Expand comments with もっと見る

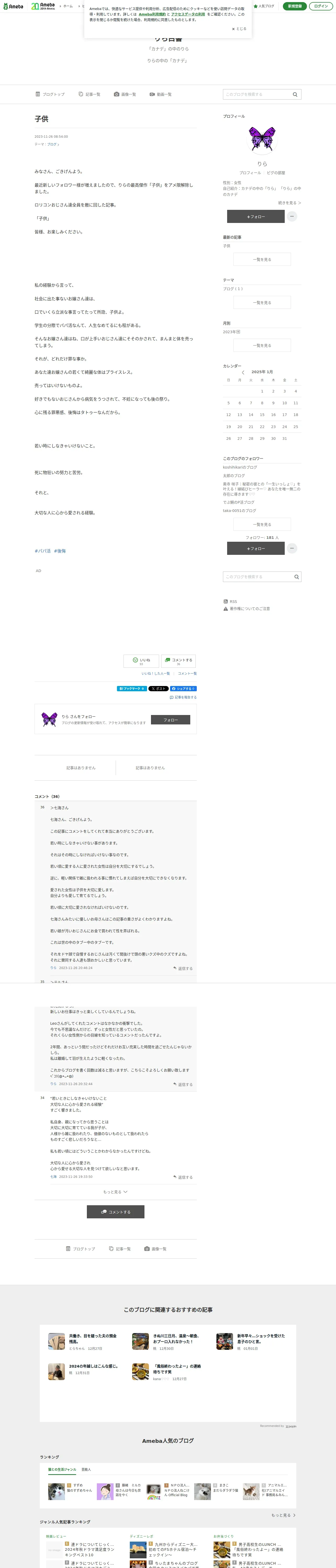[x=115, y=1192]
